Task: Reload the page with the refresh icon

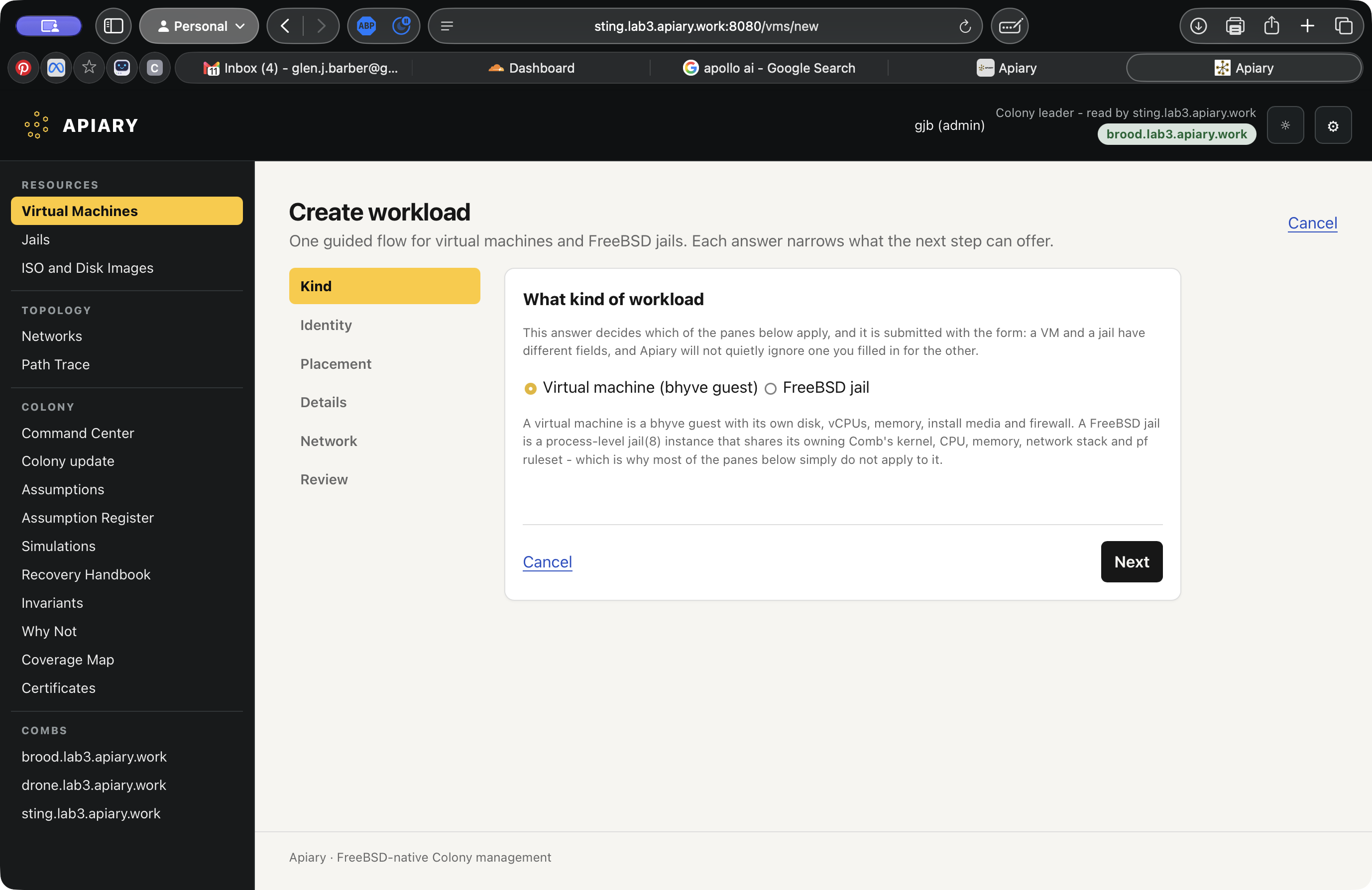Action: point(964,26)
